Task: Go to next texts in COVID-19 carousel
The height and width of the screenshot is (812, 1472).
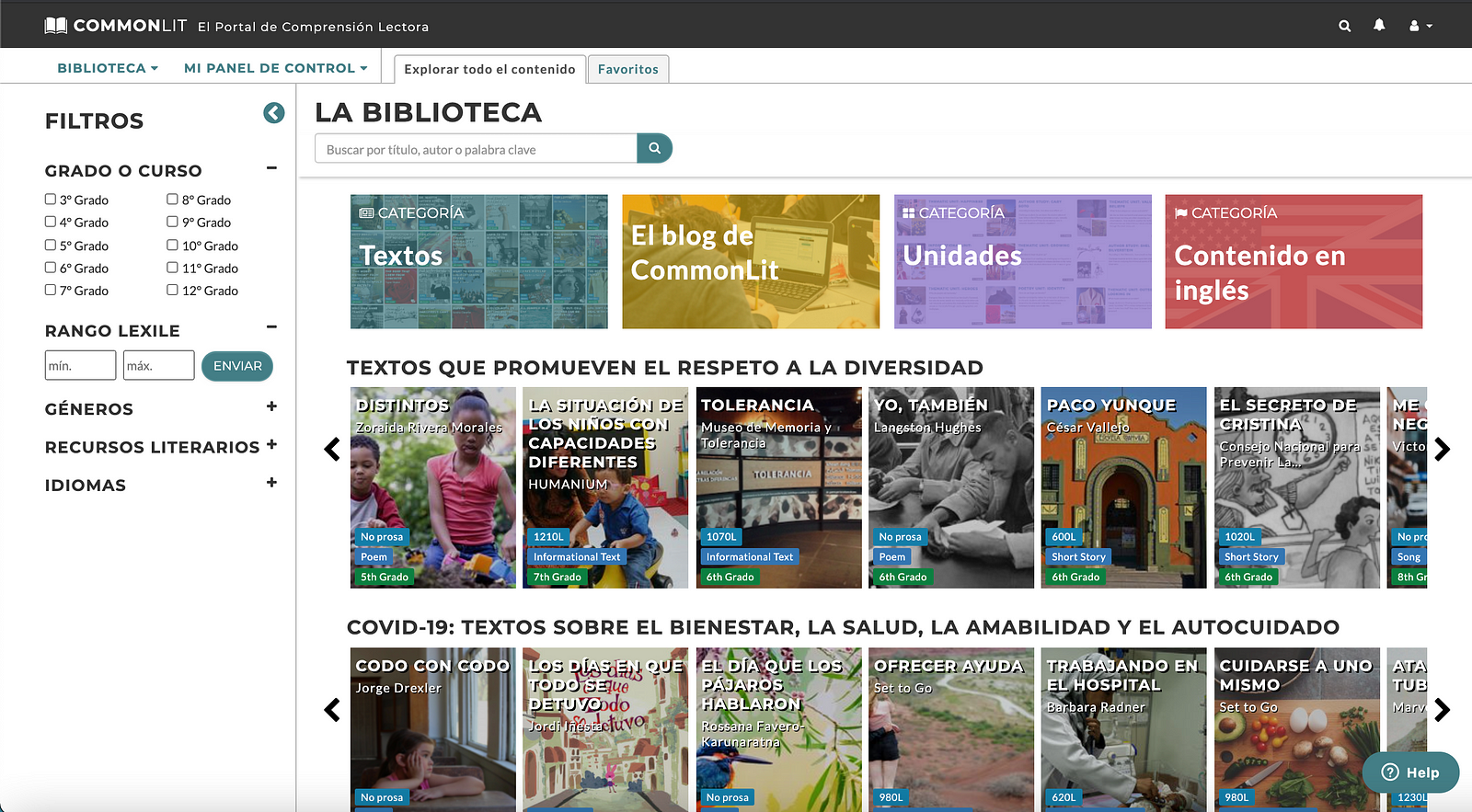Action: point(1442,710)
